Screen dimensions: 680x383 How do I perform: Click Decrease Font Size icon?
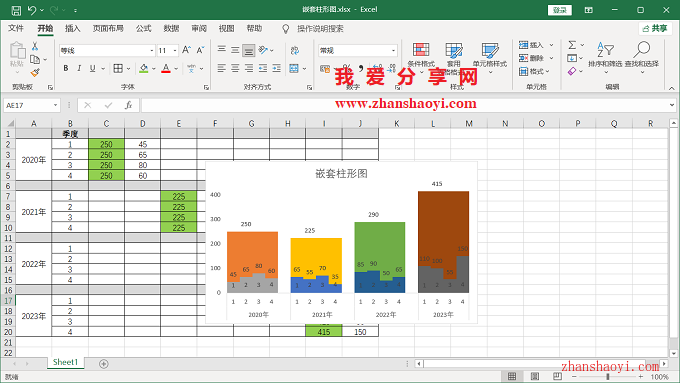tap(200, 50)
